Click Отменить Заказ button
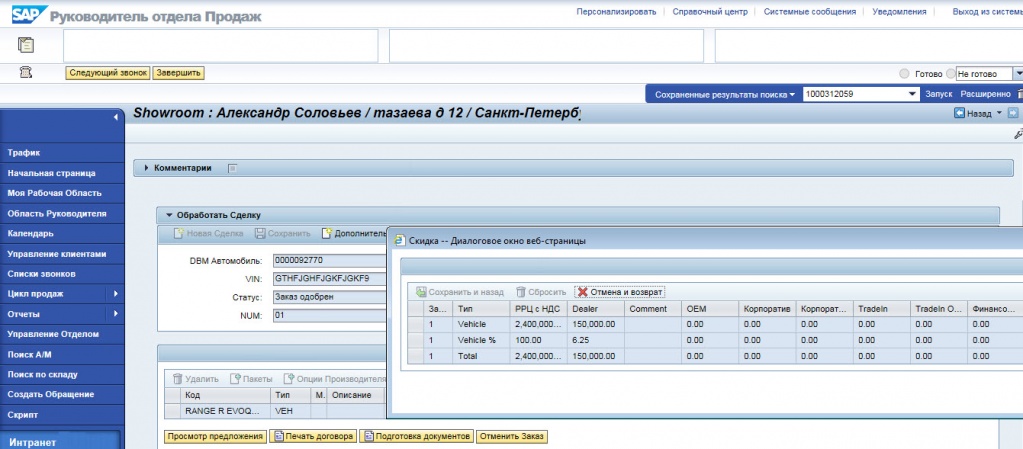The width and height of the screenshot is (1023, 449). click(x=512, y=436)
